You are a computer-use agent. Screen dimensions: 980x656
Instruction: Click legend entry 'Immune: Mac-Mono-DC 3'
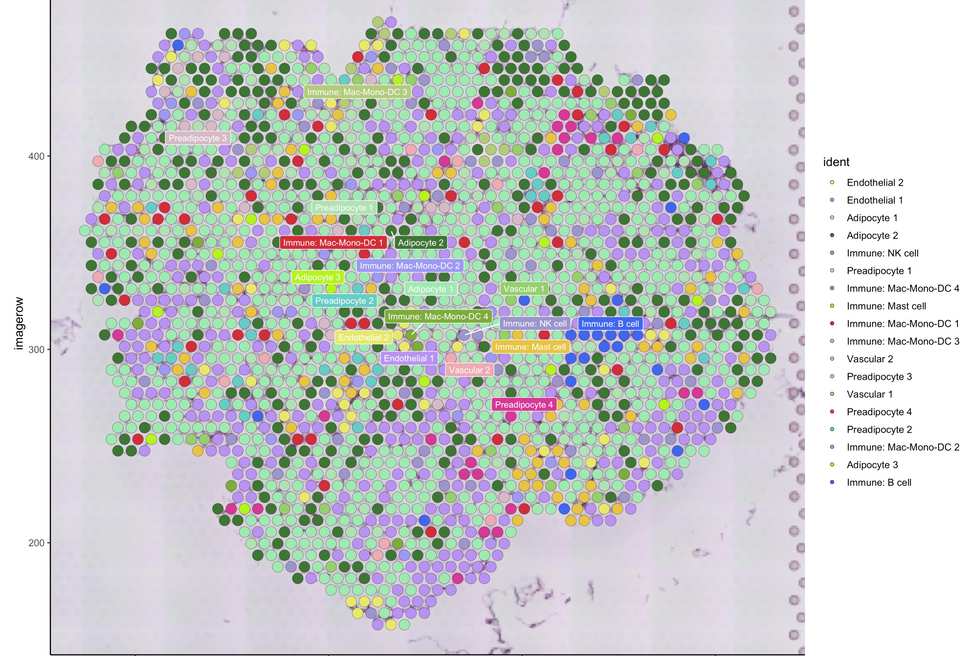pos(902,341)
